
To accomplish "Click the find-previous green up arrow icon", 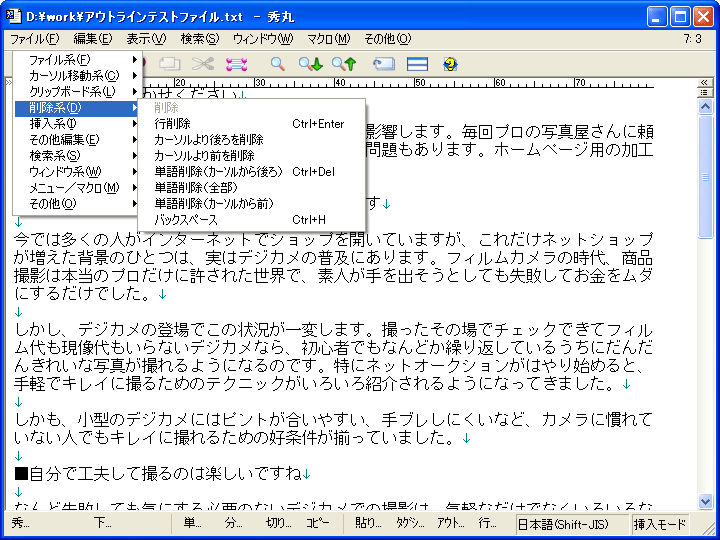I will pos(344,64).
